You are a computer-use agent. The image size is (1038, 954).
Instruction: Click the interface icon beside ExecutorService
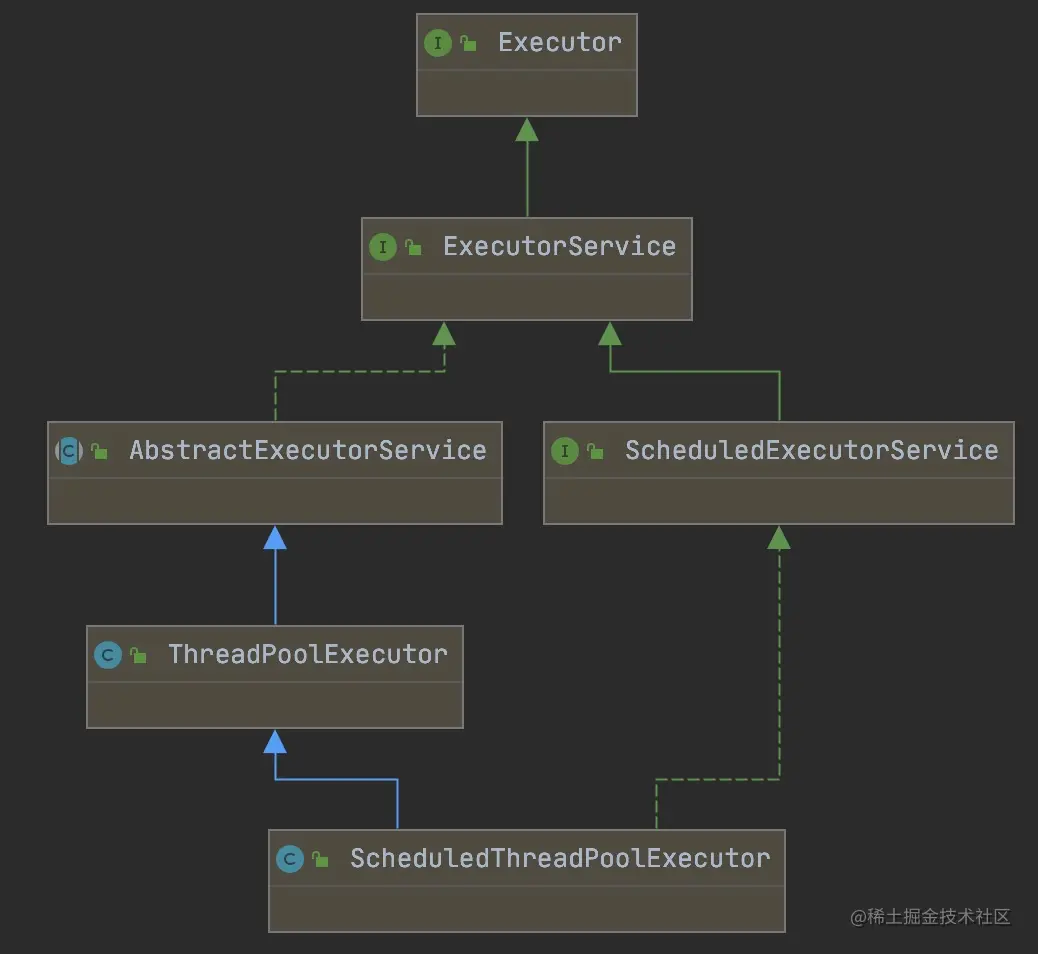[x=382, y=247]
